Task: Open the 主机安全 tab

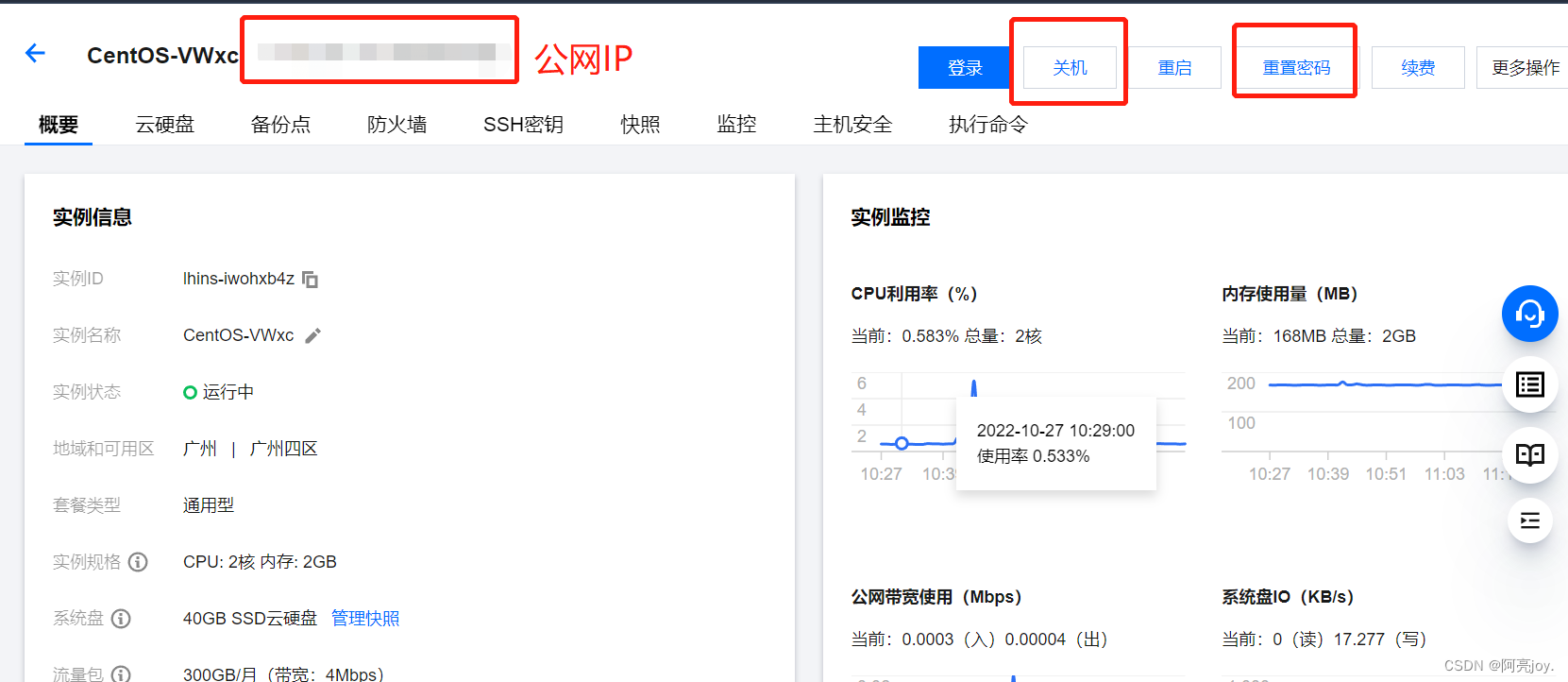Action: (852, 125)
